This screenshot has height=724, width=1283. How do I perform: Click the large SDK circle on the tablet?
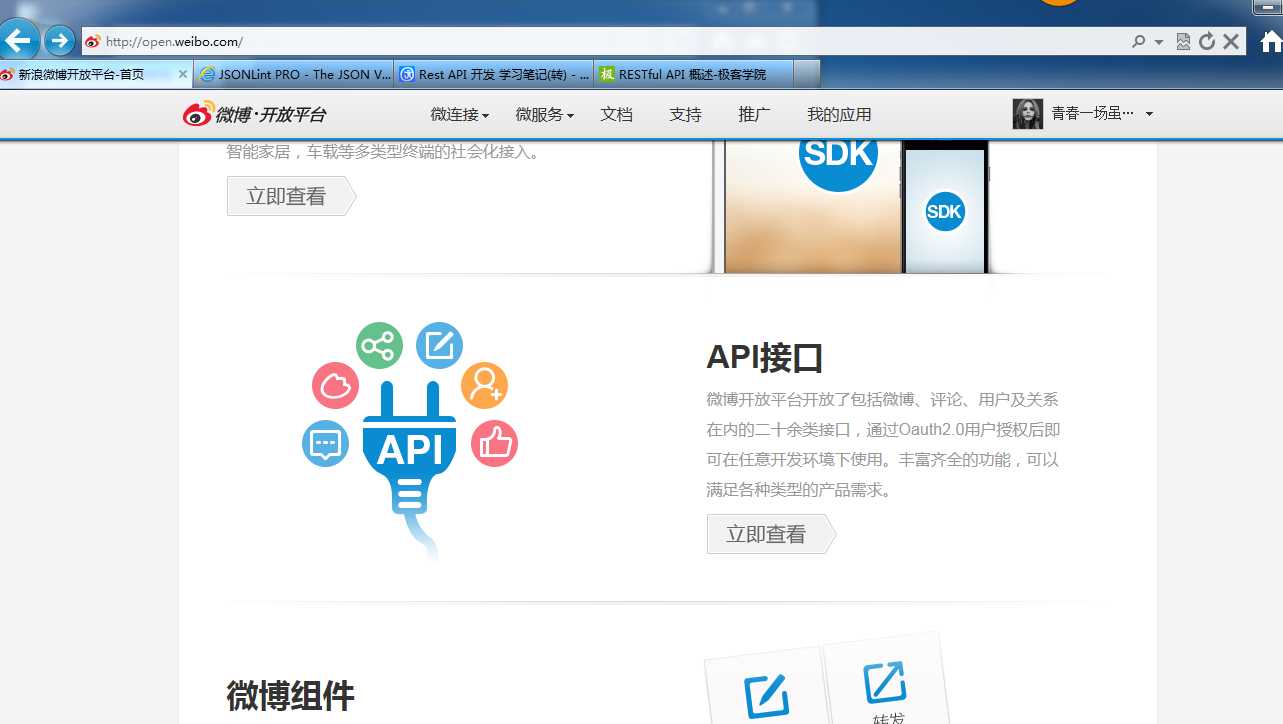[839, 155]
